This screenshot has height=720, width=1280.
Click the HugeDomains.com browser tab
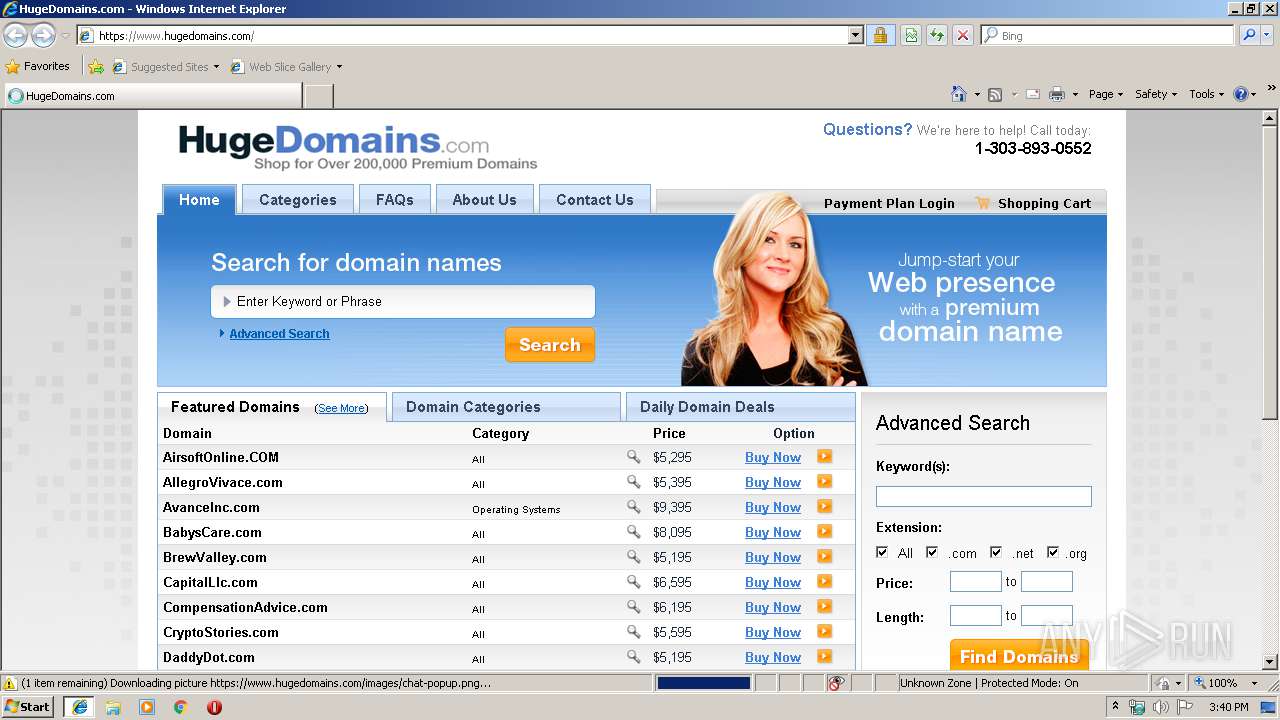click(x=152, y=96)
